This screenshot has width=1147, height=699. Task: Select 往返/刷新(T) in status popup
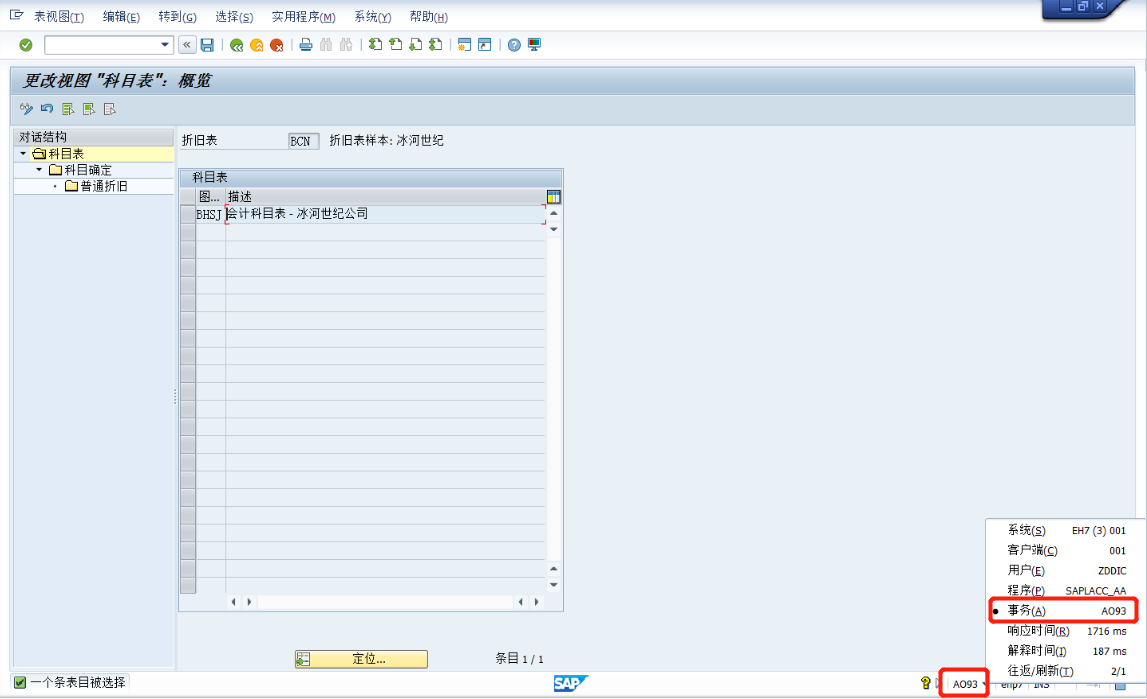click(1066, 670)
